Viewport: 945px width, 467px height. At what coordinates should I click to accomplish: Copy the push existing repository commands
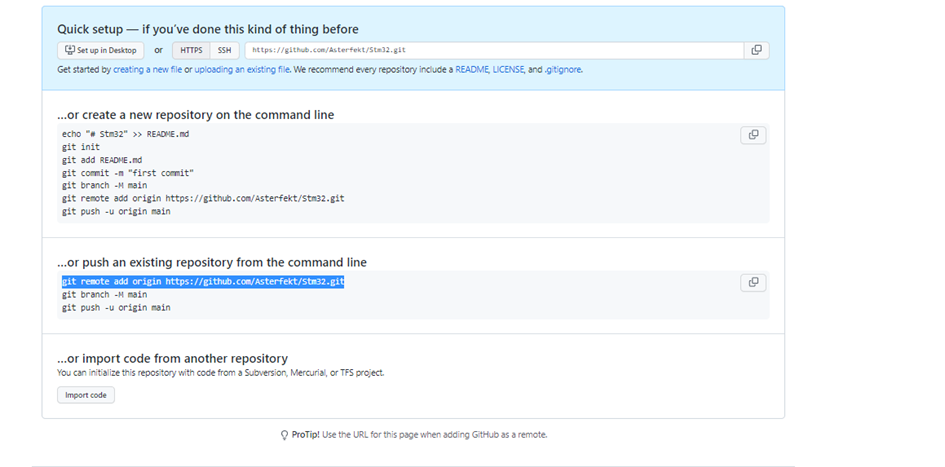point(753,283)
